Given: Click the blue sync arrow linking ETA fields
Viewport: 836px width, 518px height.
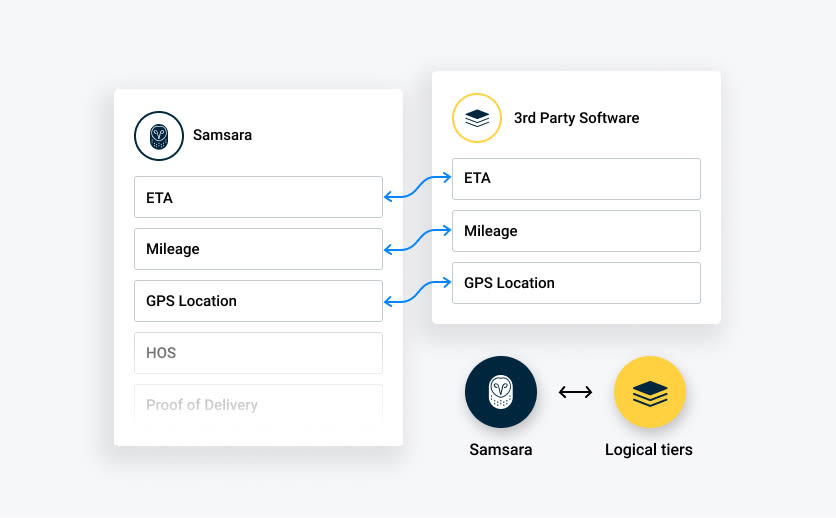Looking at the screenshot, I should (x=417, y=187).
